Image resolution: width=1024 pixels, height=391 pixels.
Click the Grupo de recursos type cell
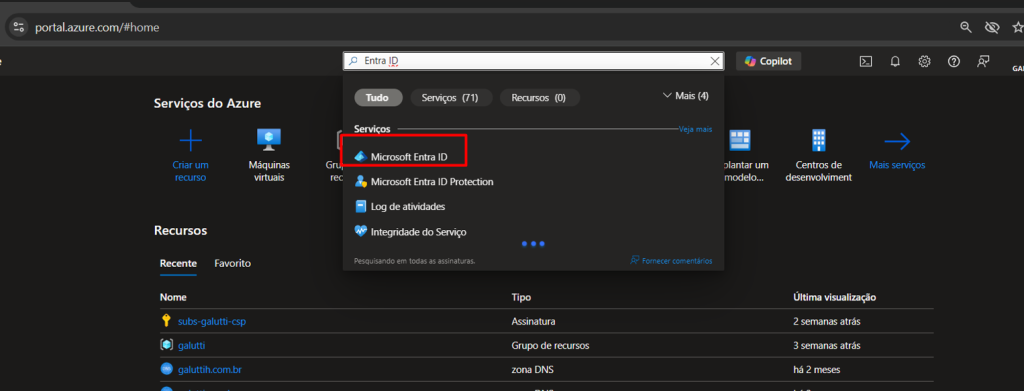coord(550,345)
